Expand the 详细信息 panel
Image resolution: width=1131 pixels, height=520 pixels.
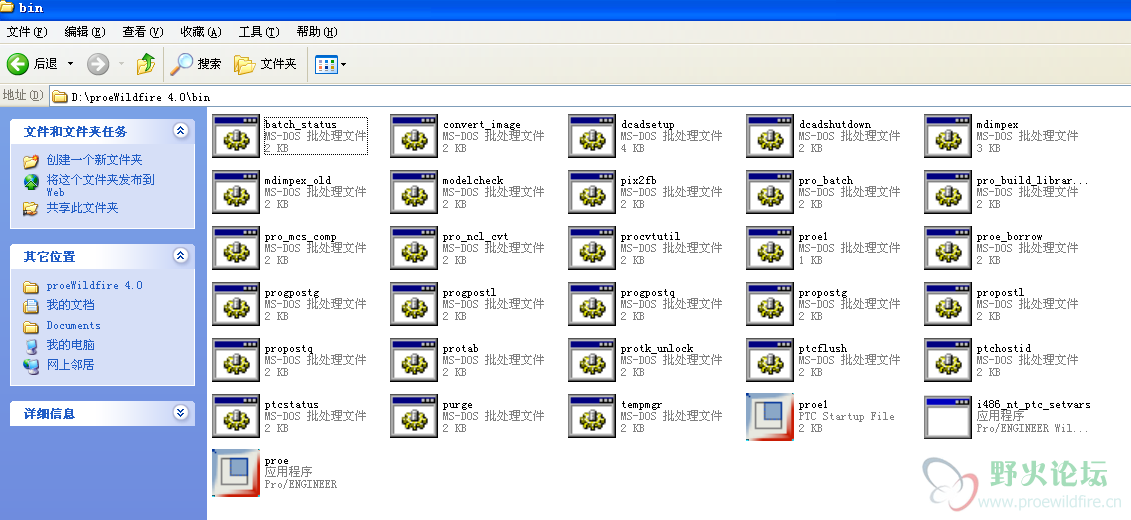pos(180,413)
